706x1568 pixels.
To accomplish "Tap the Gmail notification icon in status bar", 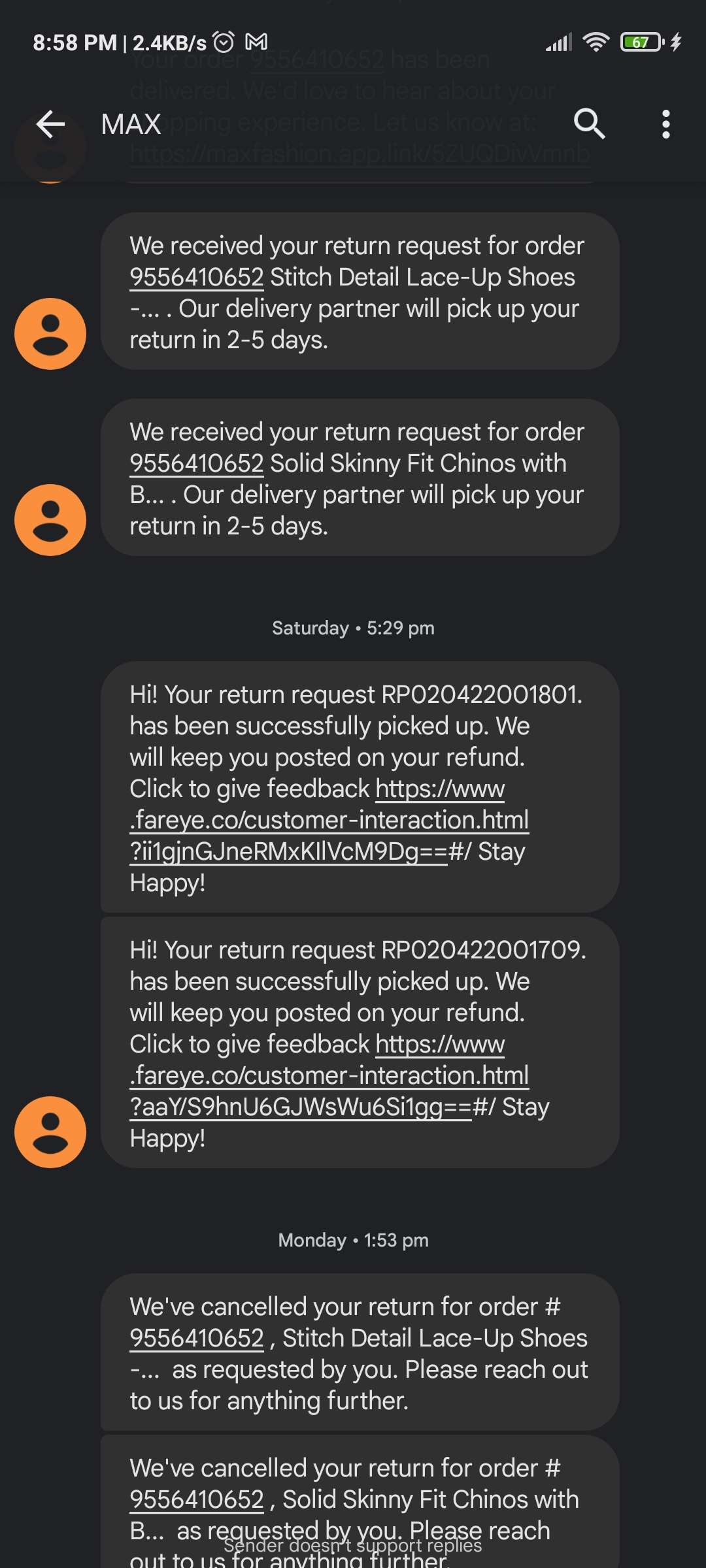I will 256,42.
